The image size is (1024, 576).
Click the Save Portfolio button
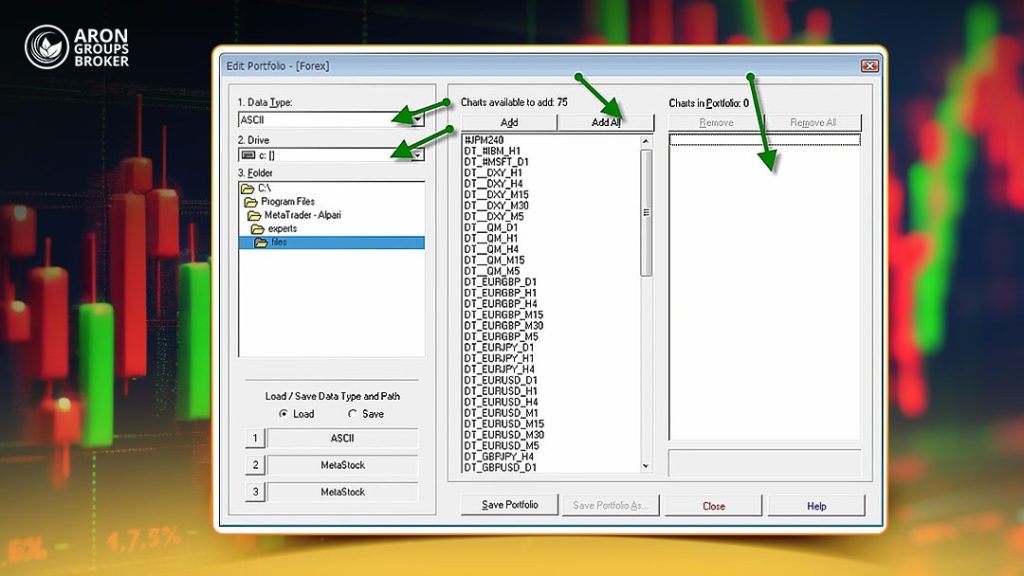(x=510, y=505)
